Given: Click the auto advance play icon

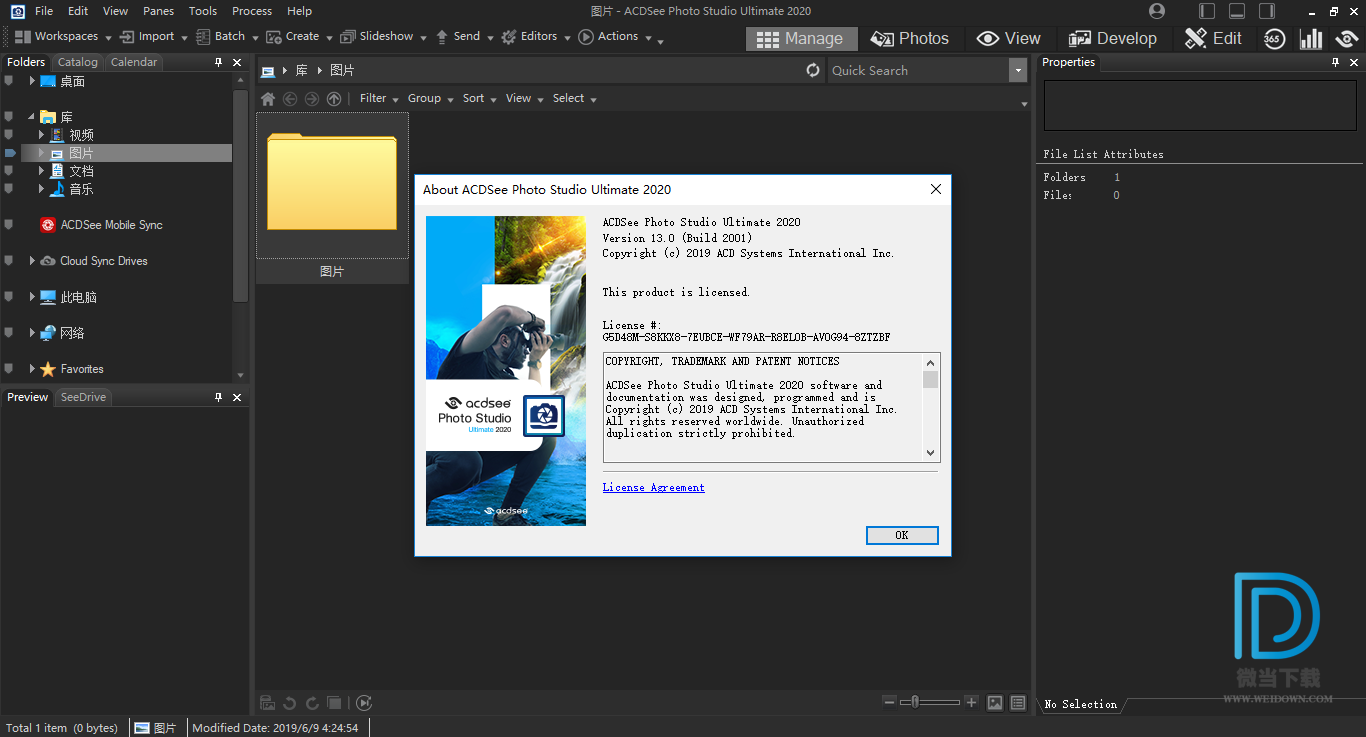Looking at the screenshot, I should (364, 703).
